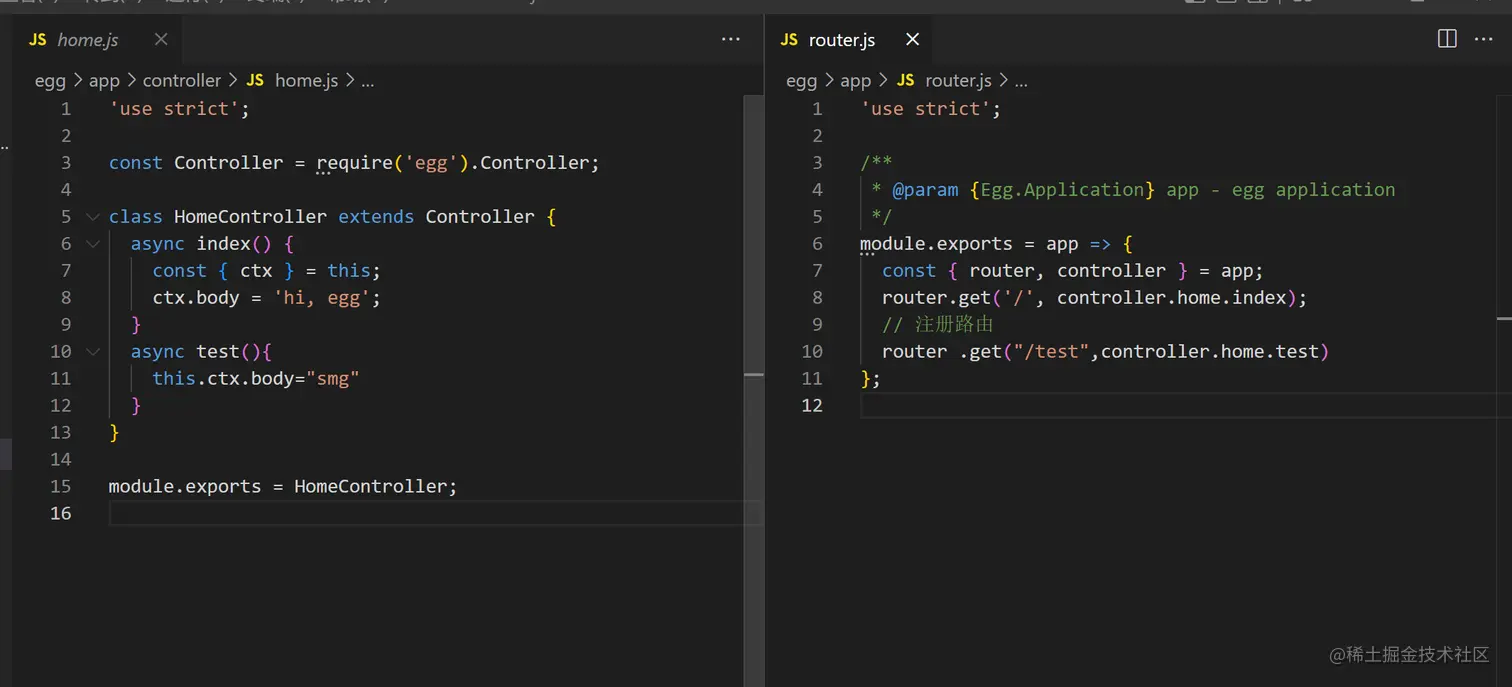
Task: Click 'const { router, controller } = app;' in router.js
Action: tap(1073, 271)
